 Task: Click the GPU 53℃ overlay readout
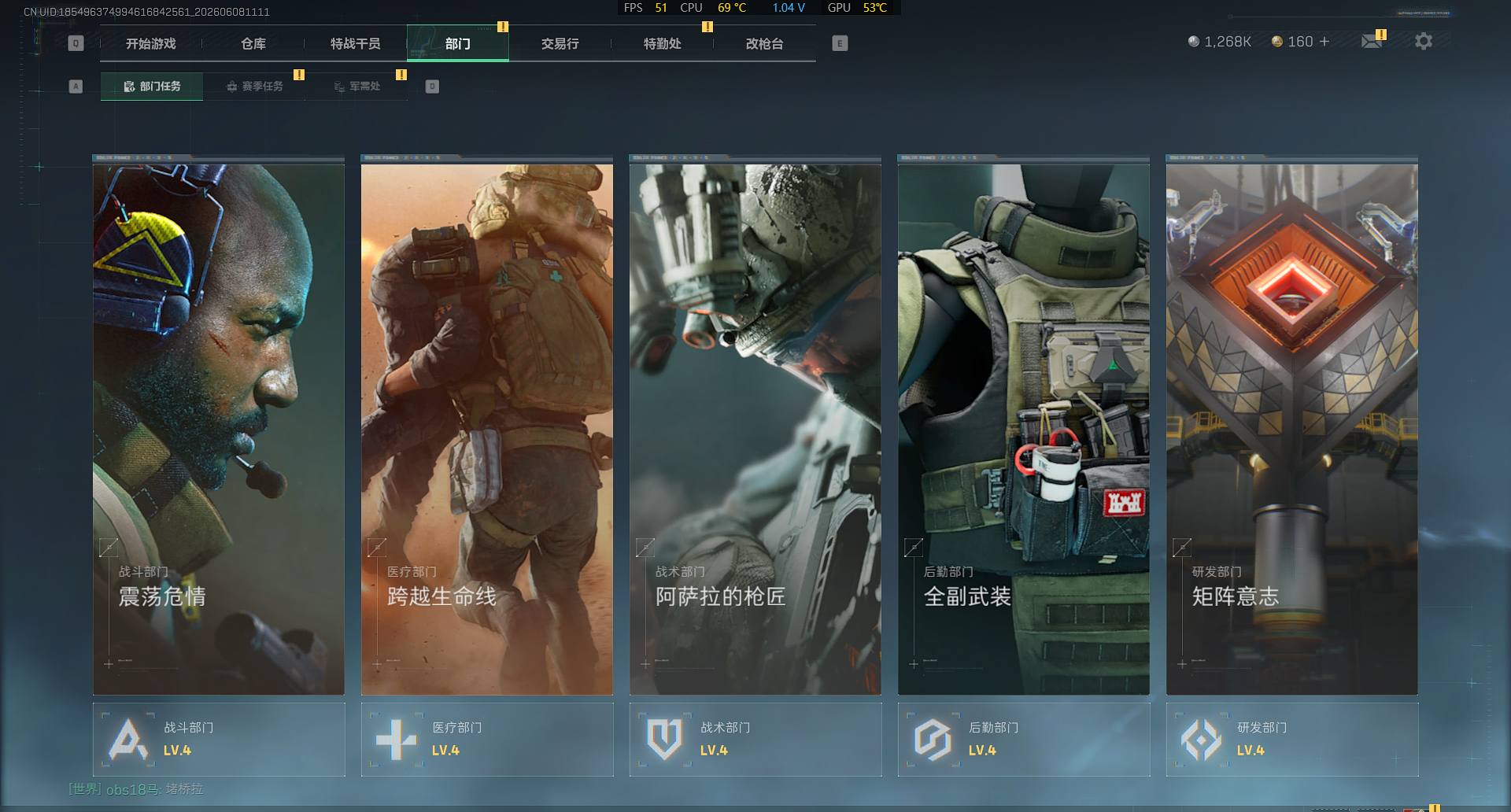pos(857,8)
